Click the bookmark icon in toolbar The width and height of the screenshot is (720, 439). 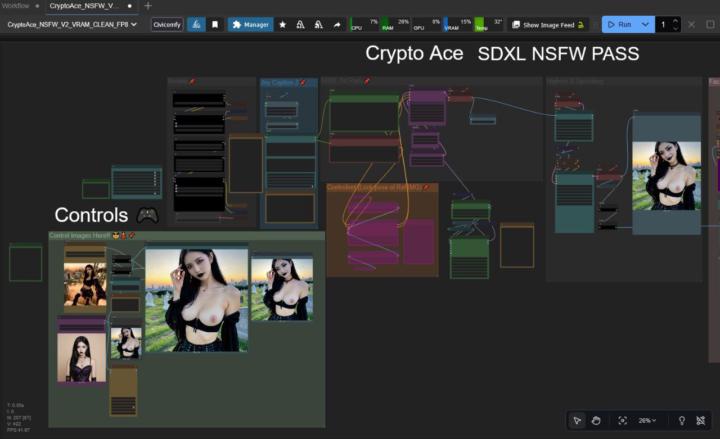[215, 24]
